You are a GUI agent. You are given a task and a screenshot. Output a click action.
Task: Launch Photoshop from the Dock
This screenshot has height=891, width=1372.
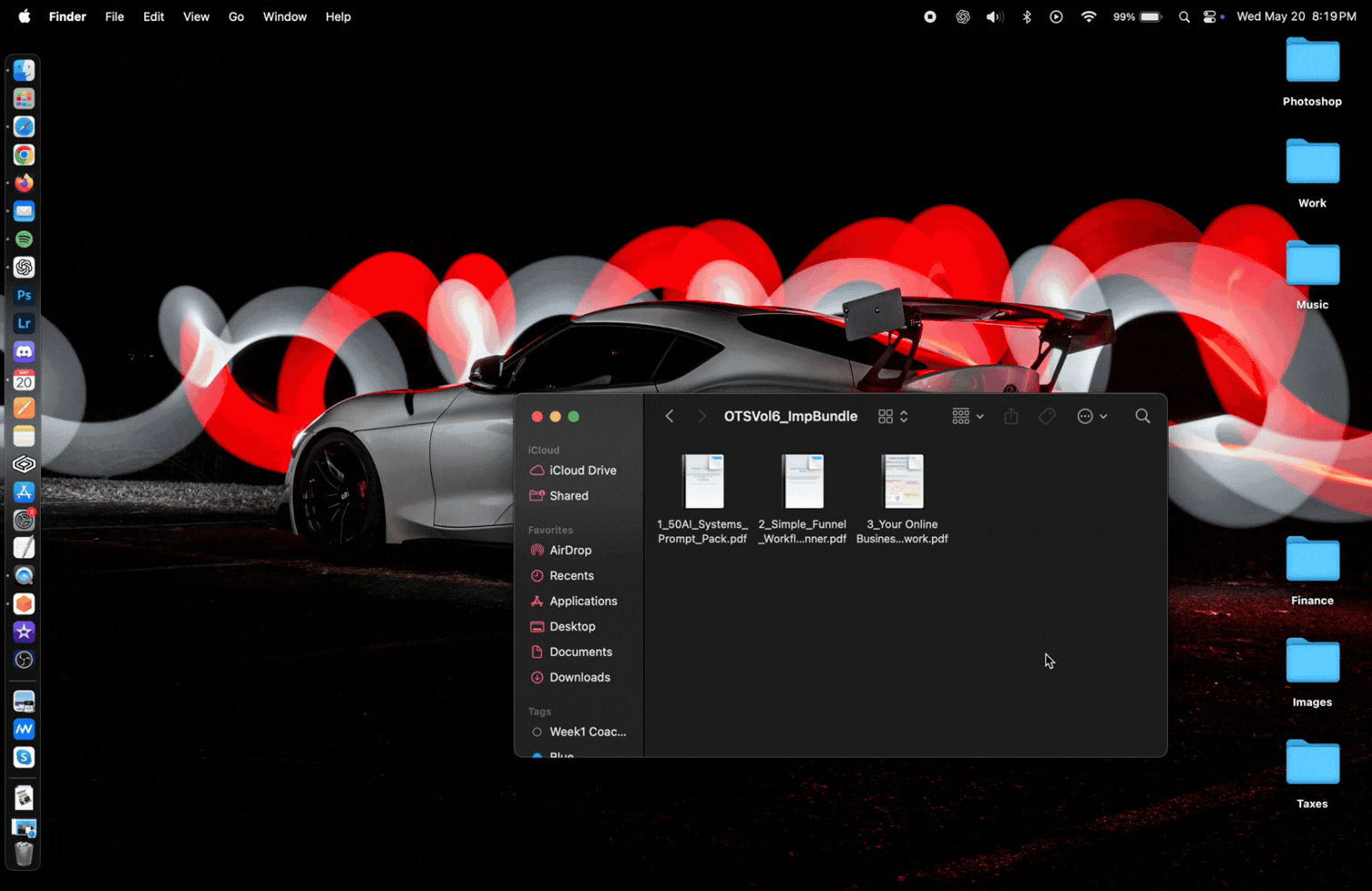point(24,296)
